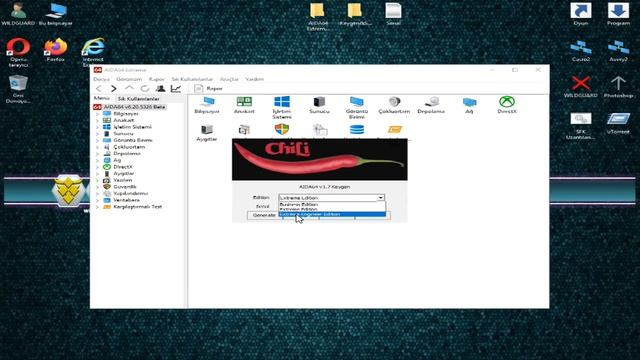Select Yapılandırma in the tree
Image resolution: width=640 pixels, height=360 pixels.
coord(131,193)
